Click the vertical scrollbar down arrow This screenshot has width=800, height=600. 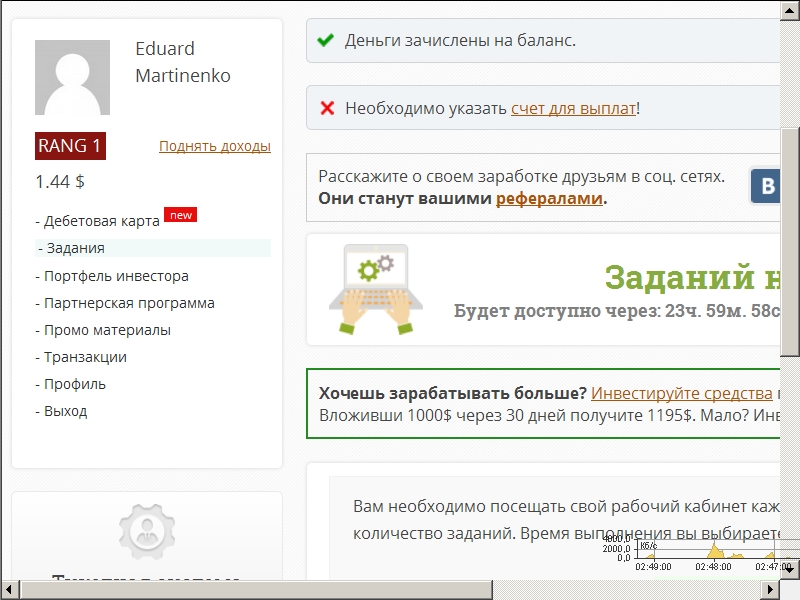pyautogui.click(x=789, y=569)
